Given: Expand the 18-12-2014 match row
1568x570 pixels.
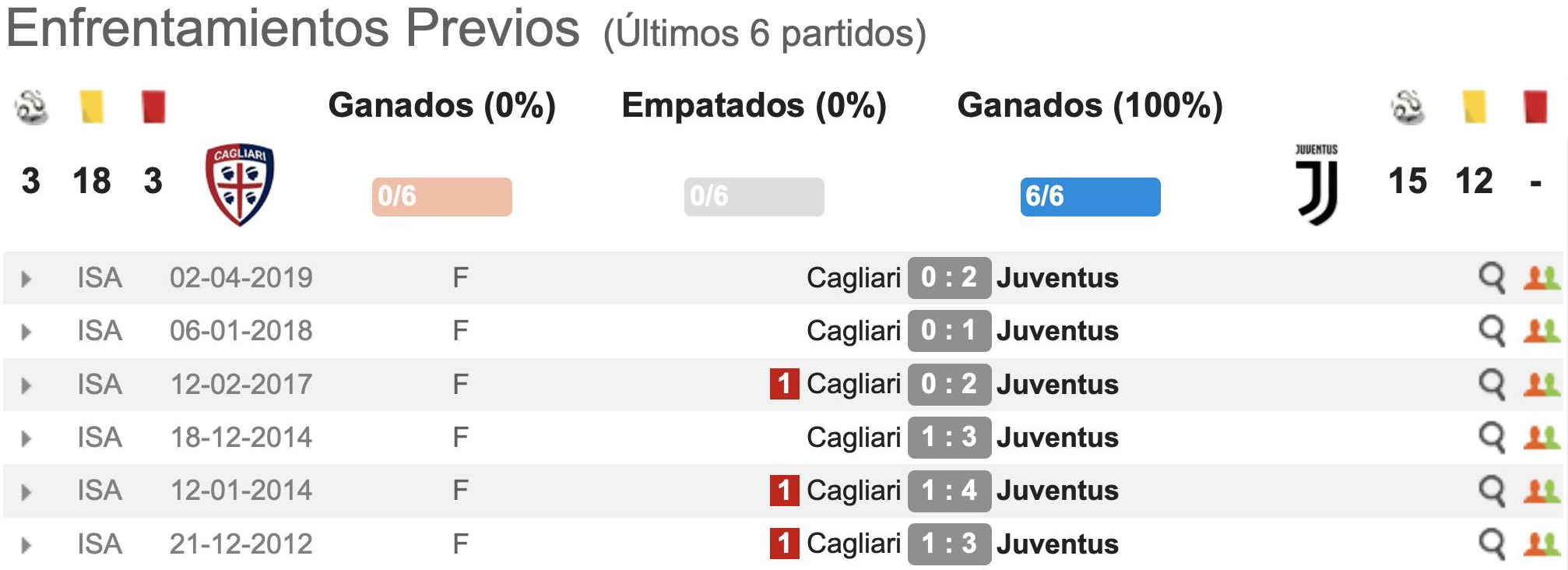Looking at the screenshot, I should coord(26,438).
